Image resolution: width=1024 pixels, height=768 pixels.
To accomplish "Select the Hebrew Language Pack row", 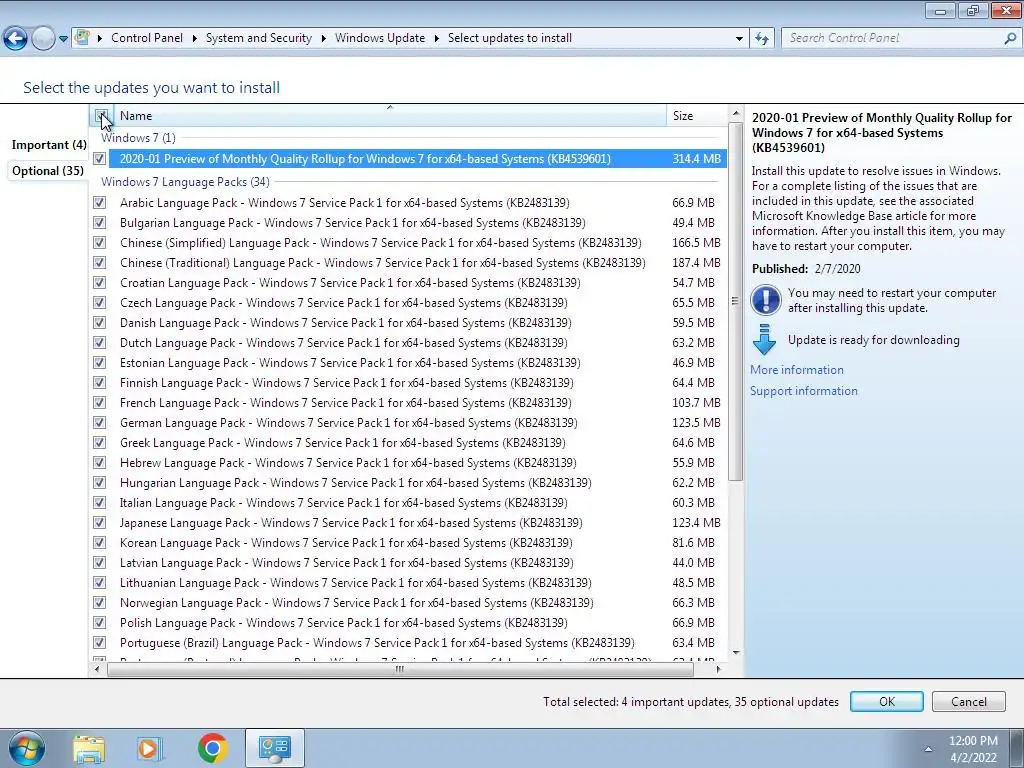I will (x=409, y=463).
